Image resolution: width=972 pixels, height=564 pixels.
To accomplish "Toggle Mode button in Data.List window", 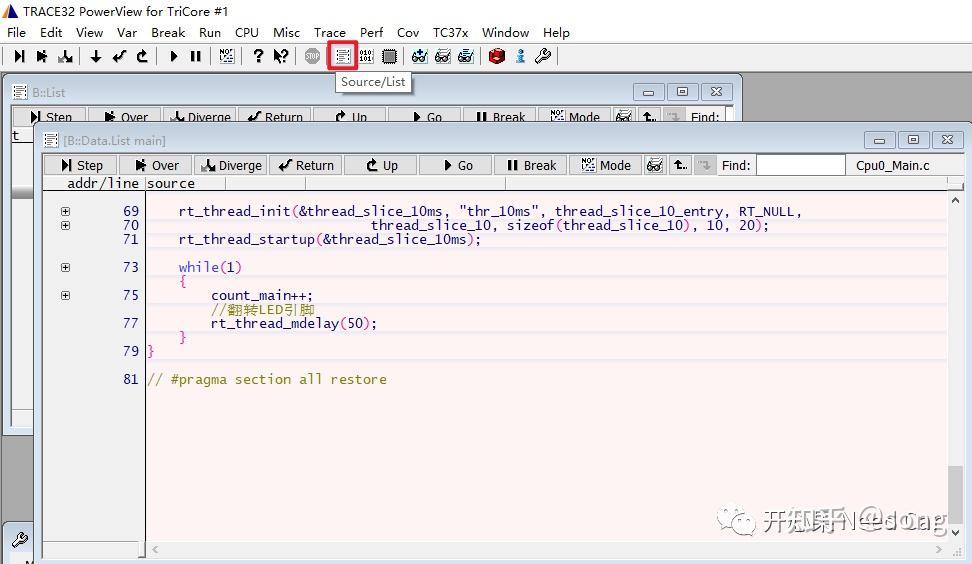I will click(606, 165).
